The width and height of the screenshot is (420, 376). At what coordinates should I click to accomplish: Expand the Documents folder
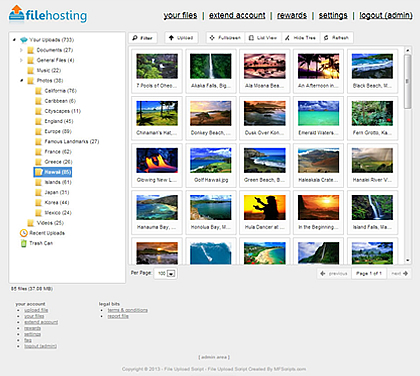pos(21,50)
